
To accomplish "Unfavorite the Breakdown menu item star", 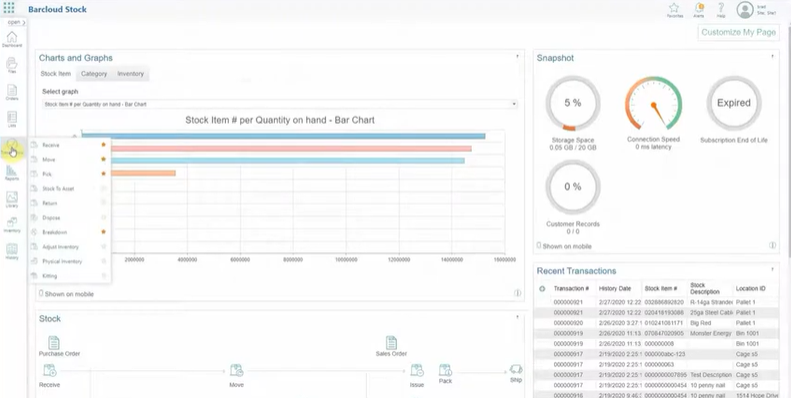I will (103, 232).
